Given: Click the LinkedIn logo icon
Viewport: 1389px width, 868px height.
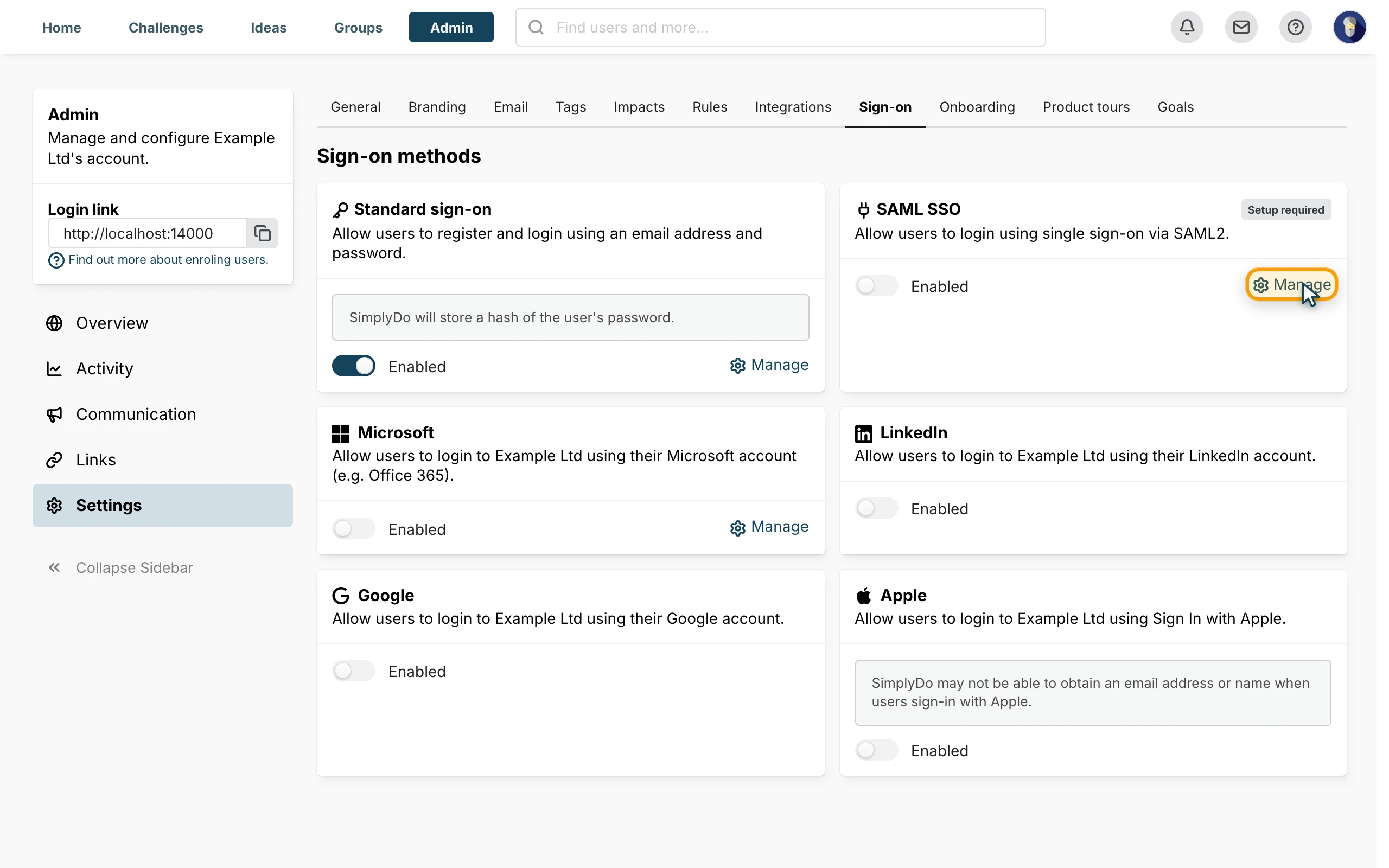Looking at the screenshot, I should tap(863, 433).
